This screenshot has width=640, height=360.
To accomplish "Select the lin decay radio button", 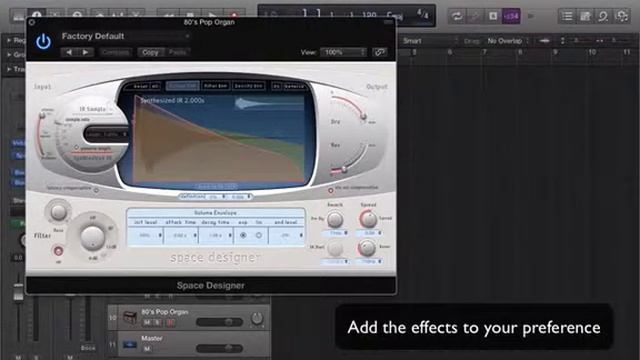I will 259,236.
